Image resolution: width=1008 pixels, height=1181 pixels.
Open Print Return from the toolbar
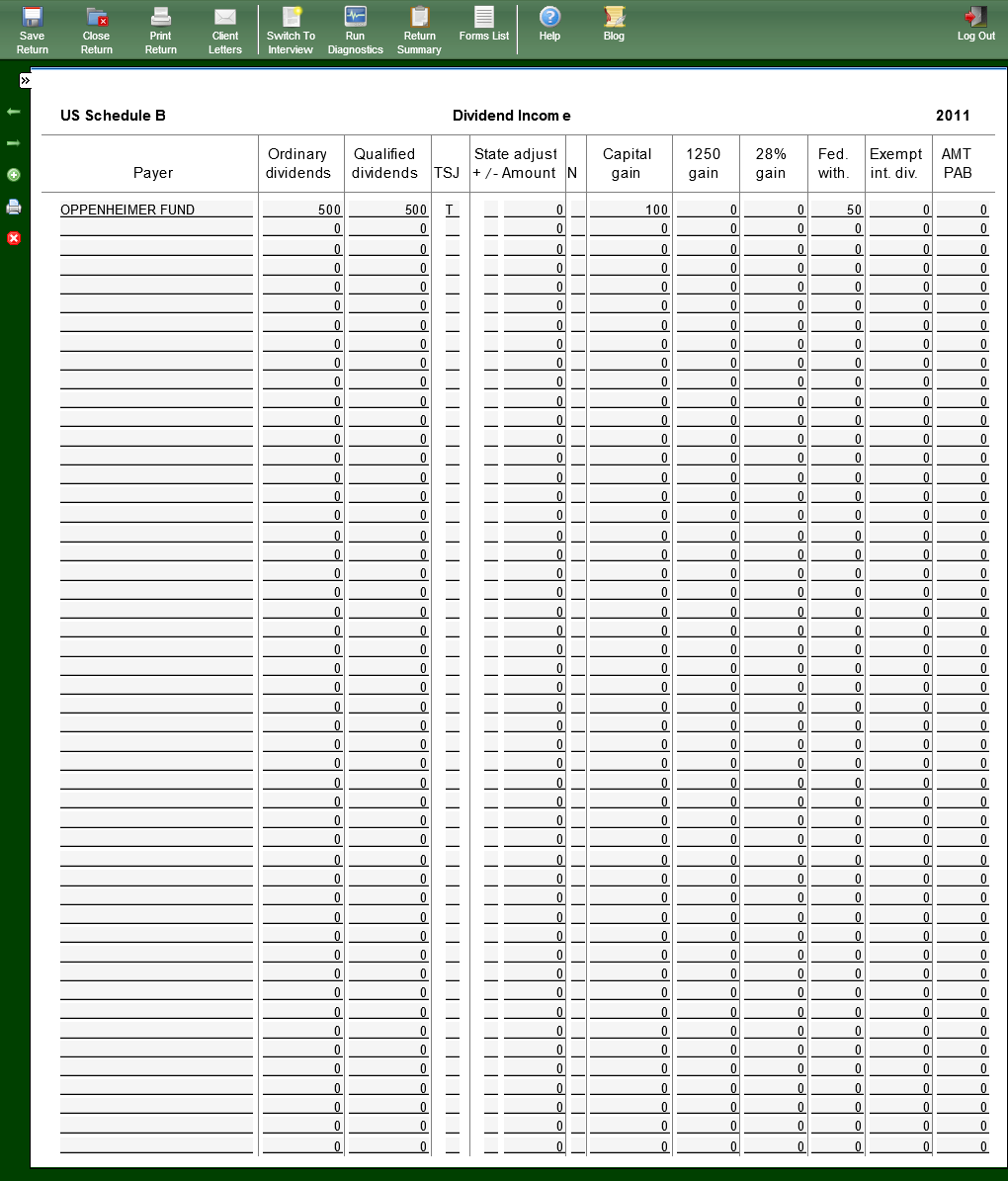tap(160, 30)
